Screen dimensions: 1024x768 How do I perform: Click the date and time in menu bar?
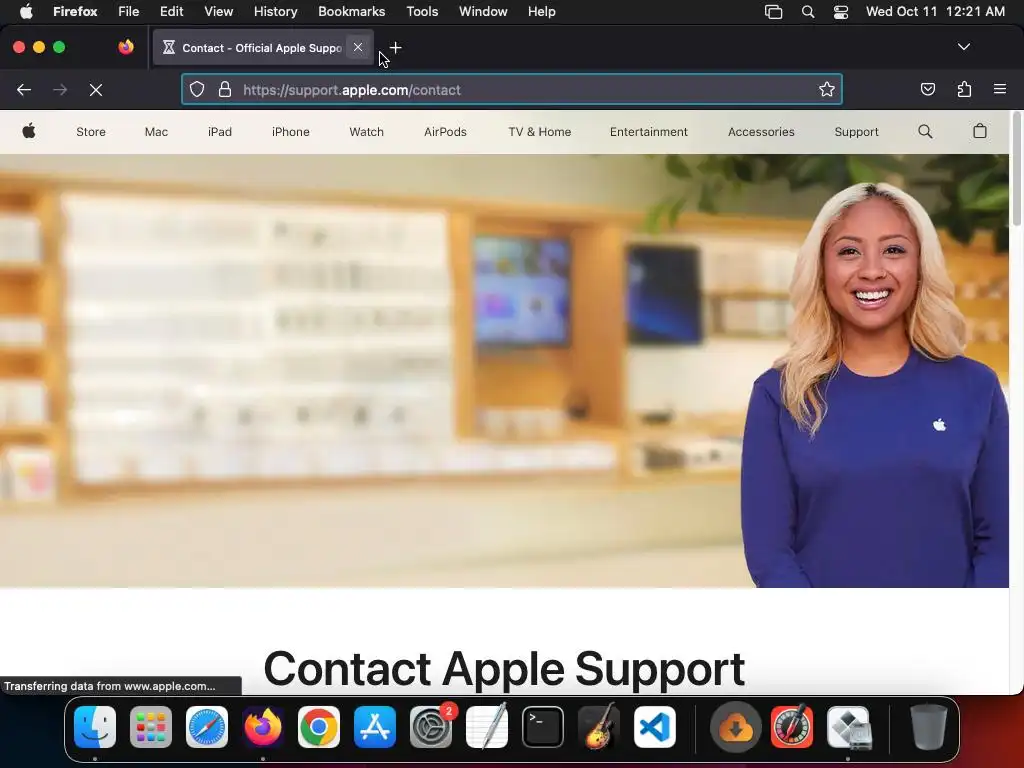coord(935,12)
